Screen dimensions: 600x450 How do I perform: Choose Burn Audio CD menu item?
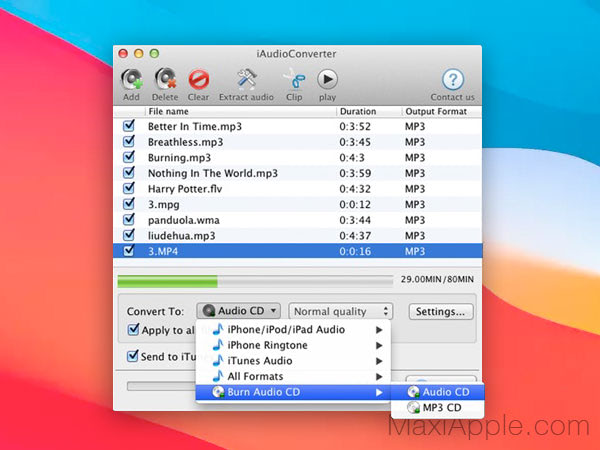(293, 392)
